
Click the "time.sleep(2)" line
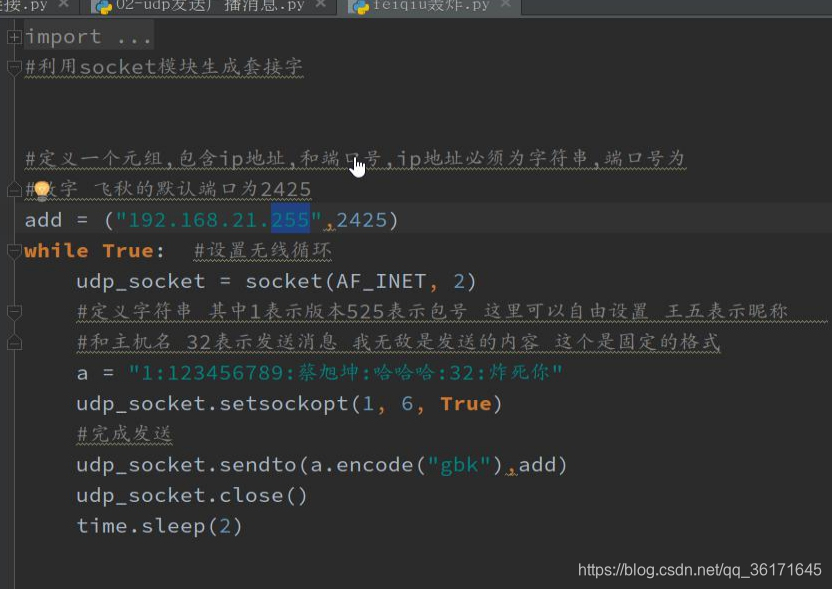point(159,526)
